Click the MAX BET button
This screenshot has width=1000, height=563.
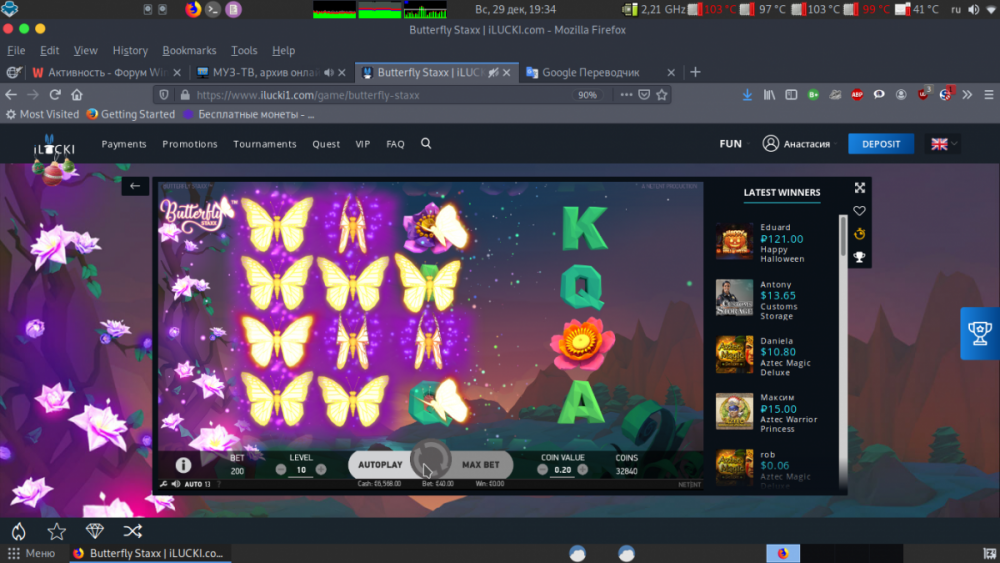[481, 465]
